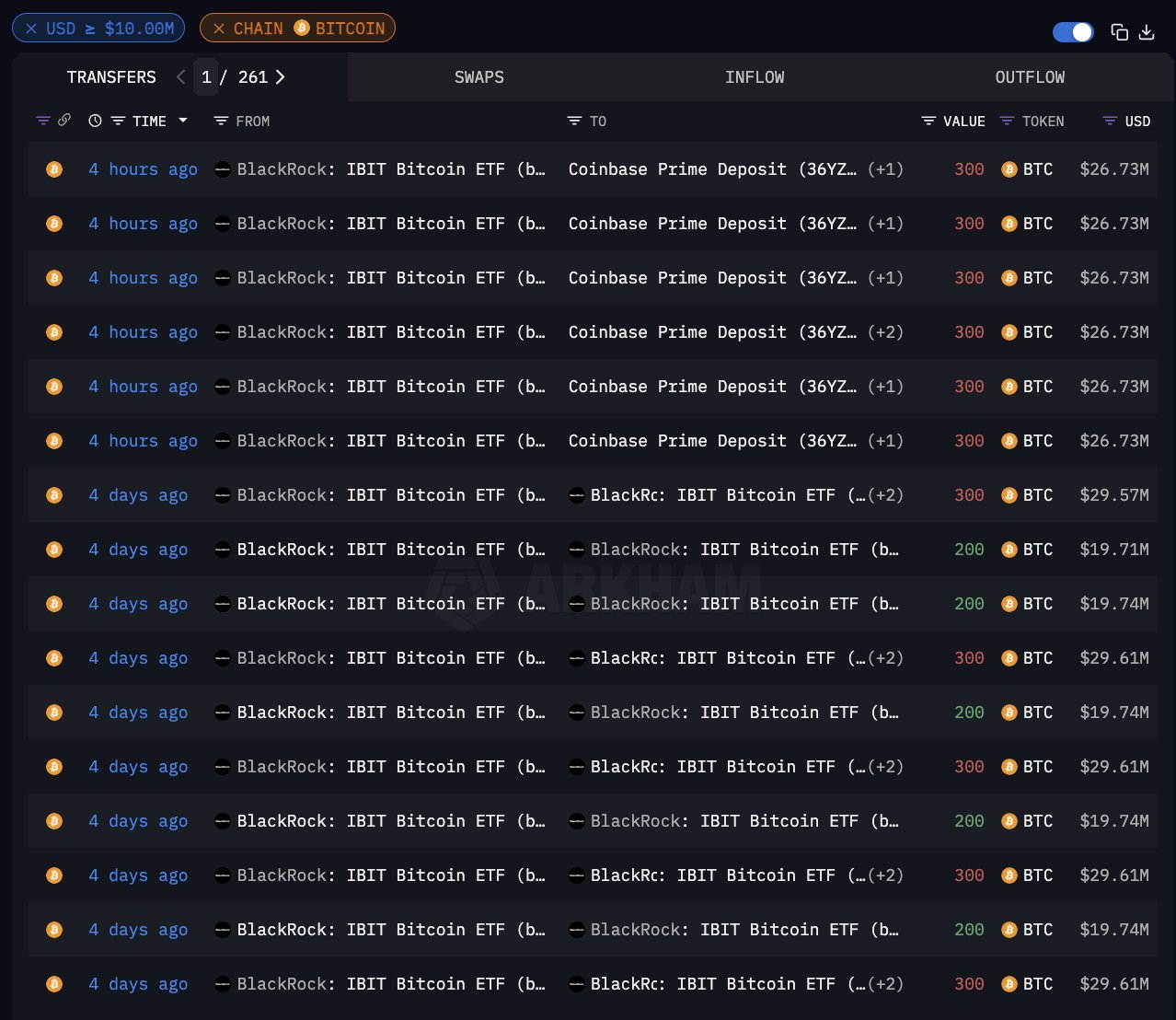Click the page number 1 input field
The height and width of the screenshot is (1020, 1176).
(206, 77)
